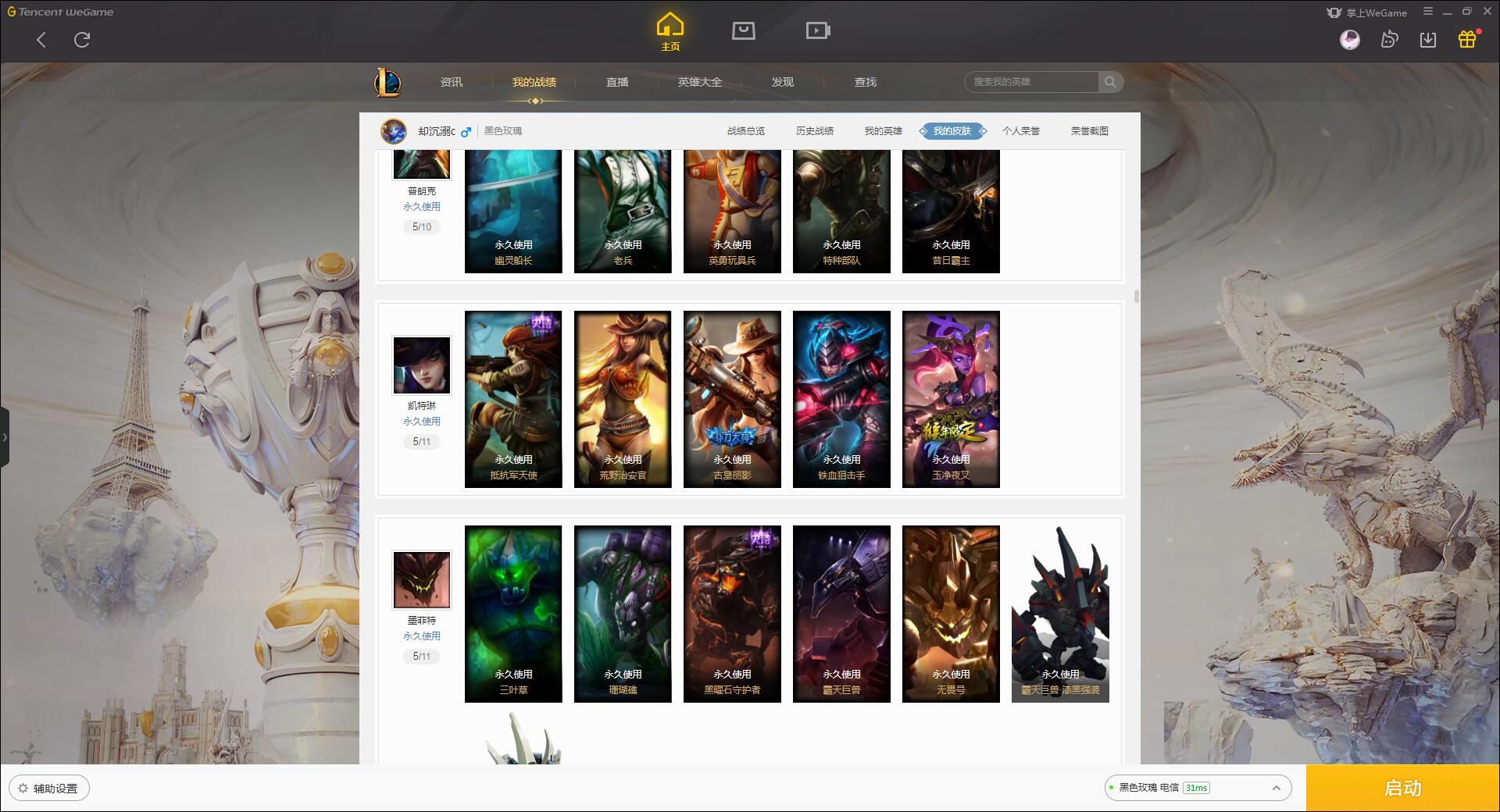Switch to the 发现 tab

(x=783, y=82)
